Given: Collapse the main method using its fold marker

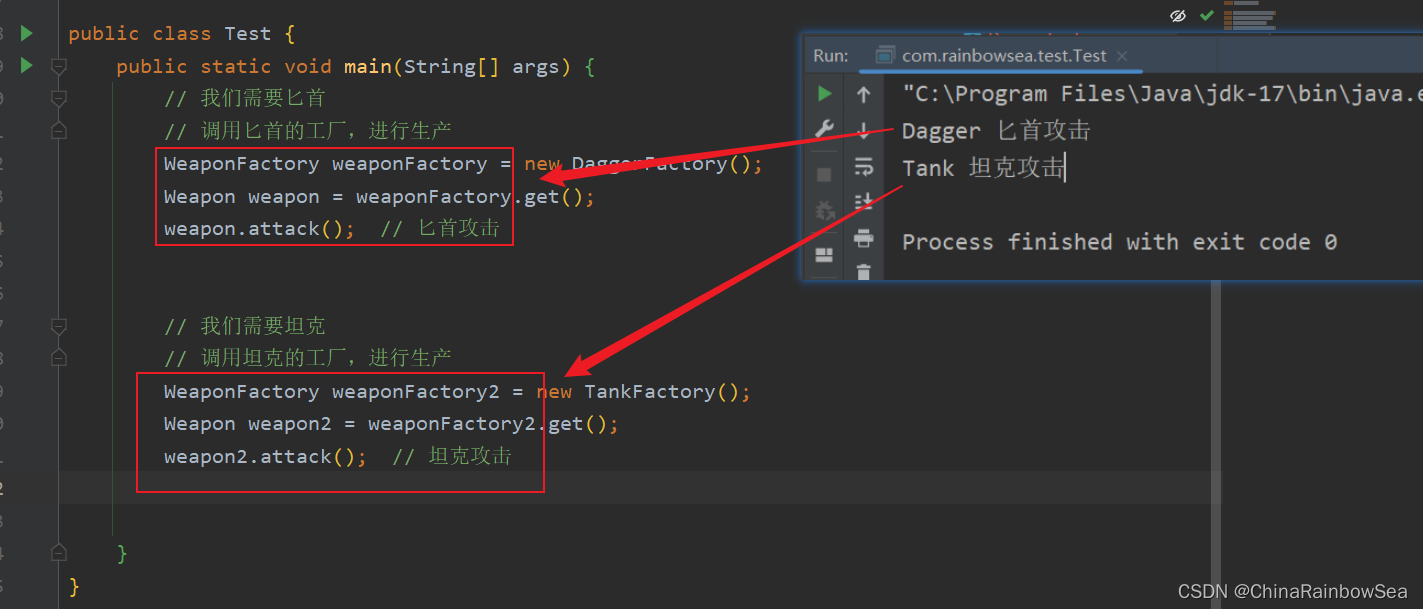Looking at the screenshot, I should pos(59,66).
